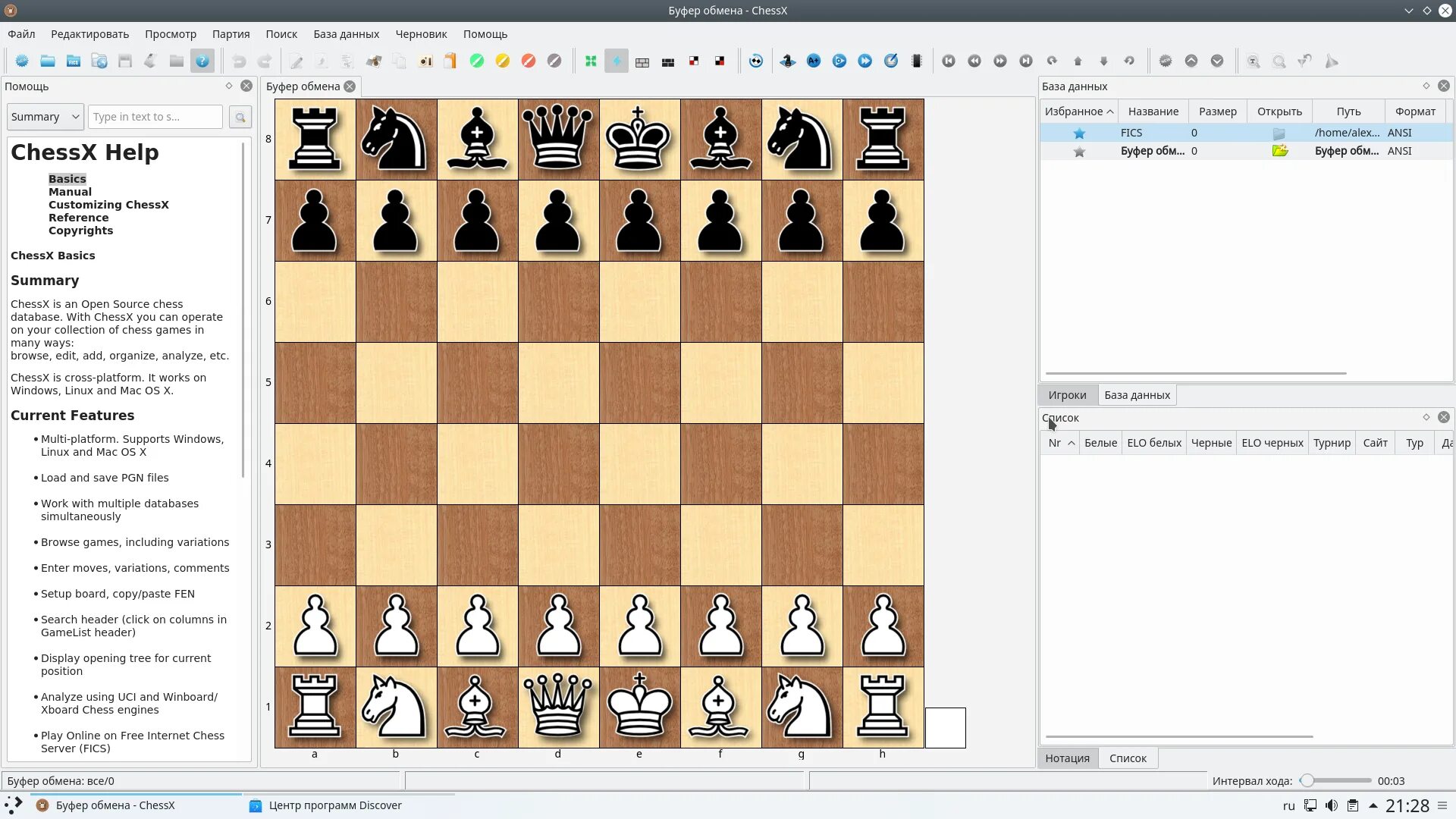Click the yellow pen annotation icon
Viewport: 1456px width, 819px height.
(x=503, y=61)
